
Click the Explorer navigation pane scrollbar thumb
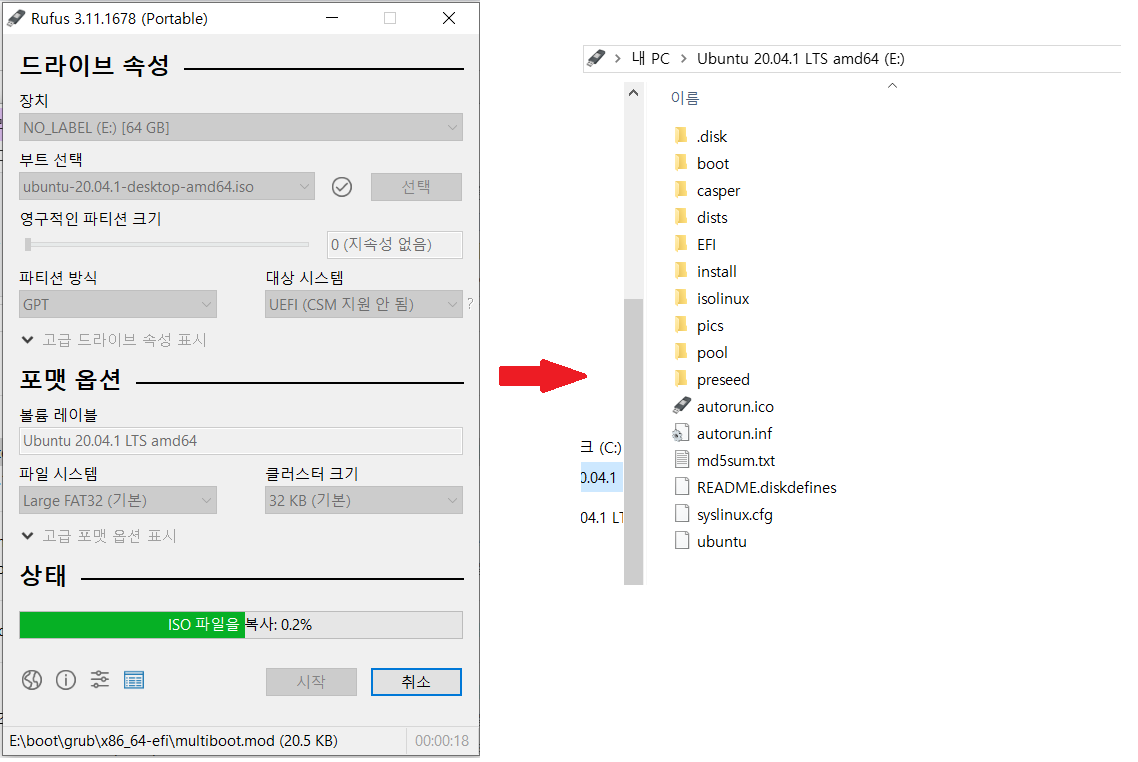(634, 441)
